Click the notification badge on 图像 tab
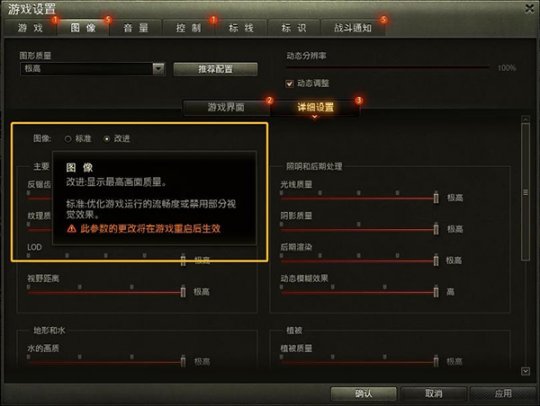Image resolution: width=540 pixels, height=406 pixels. click(x=108, y=19)
